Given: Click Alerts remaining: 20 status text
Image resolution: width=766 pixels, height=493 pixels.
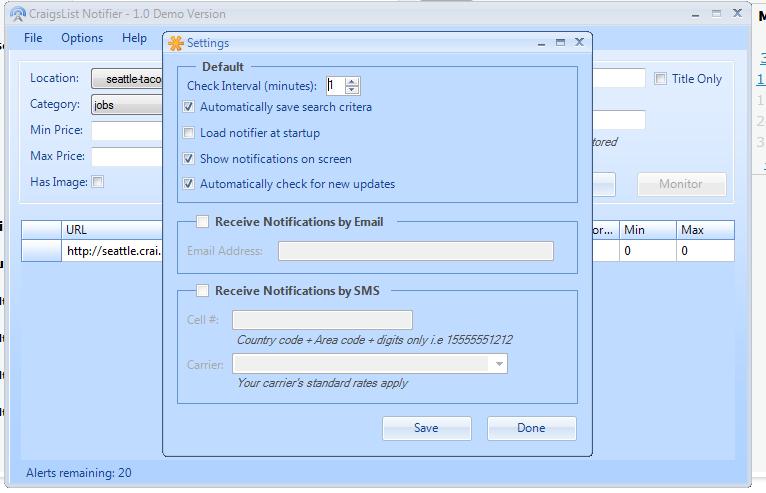Looking at the screenshot, I should [x=79, y=472].
